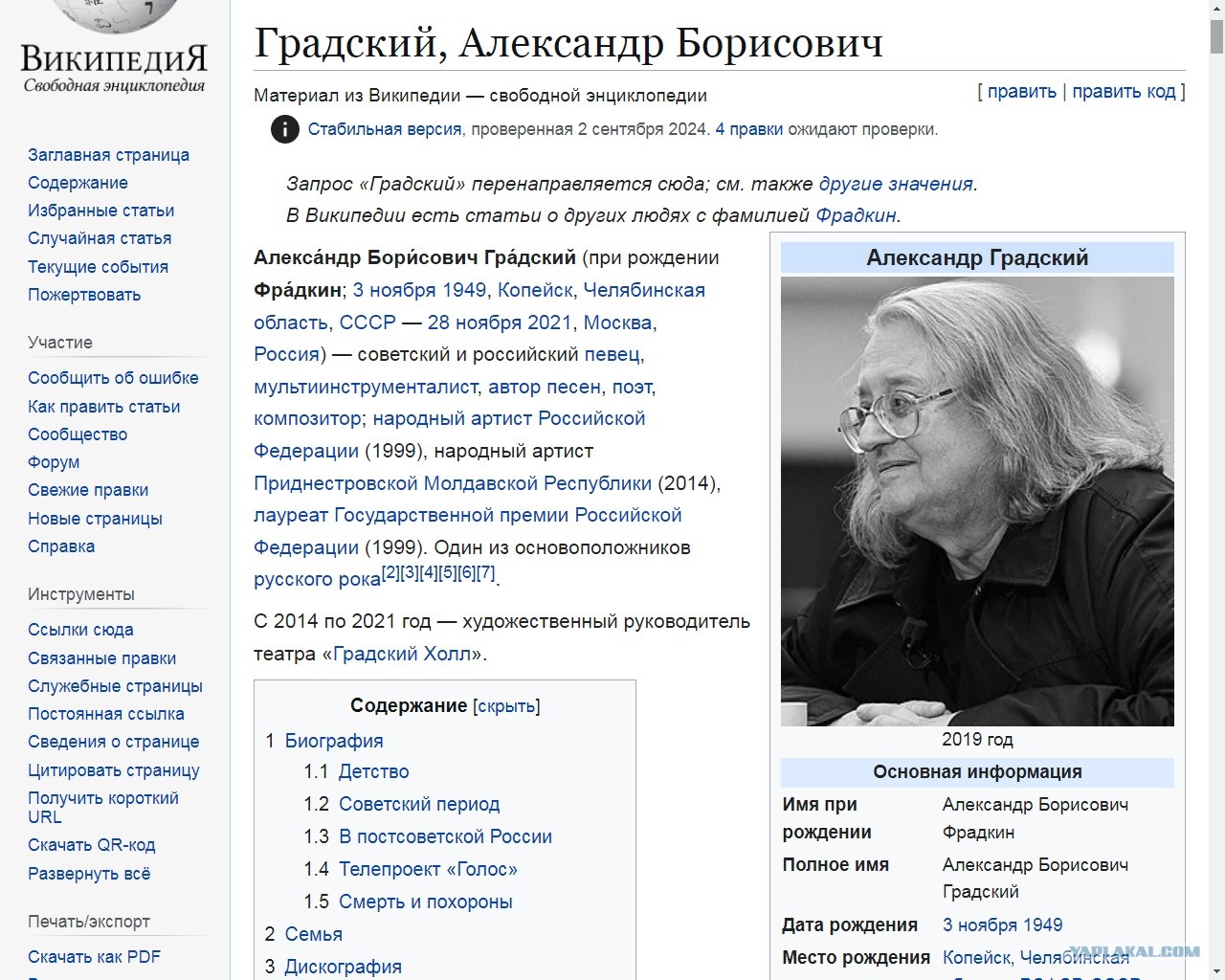Open "Ссылки сюда" tool link

80,630
